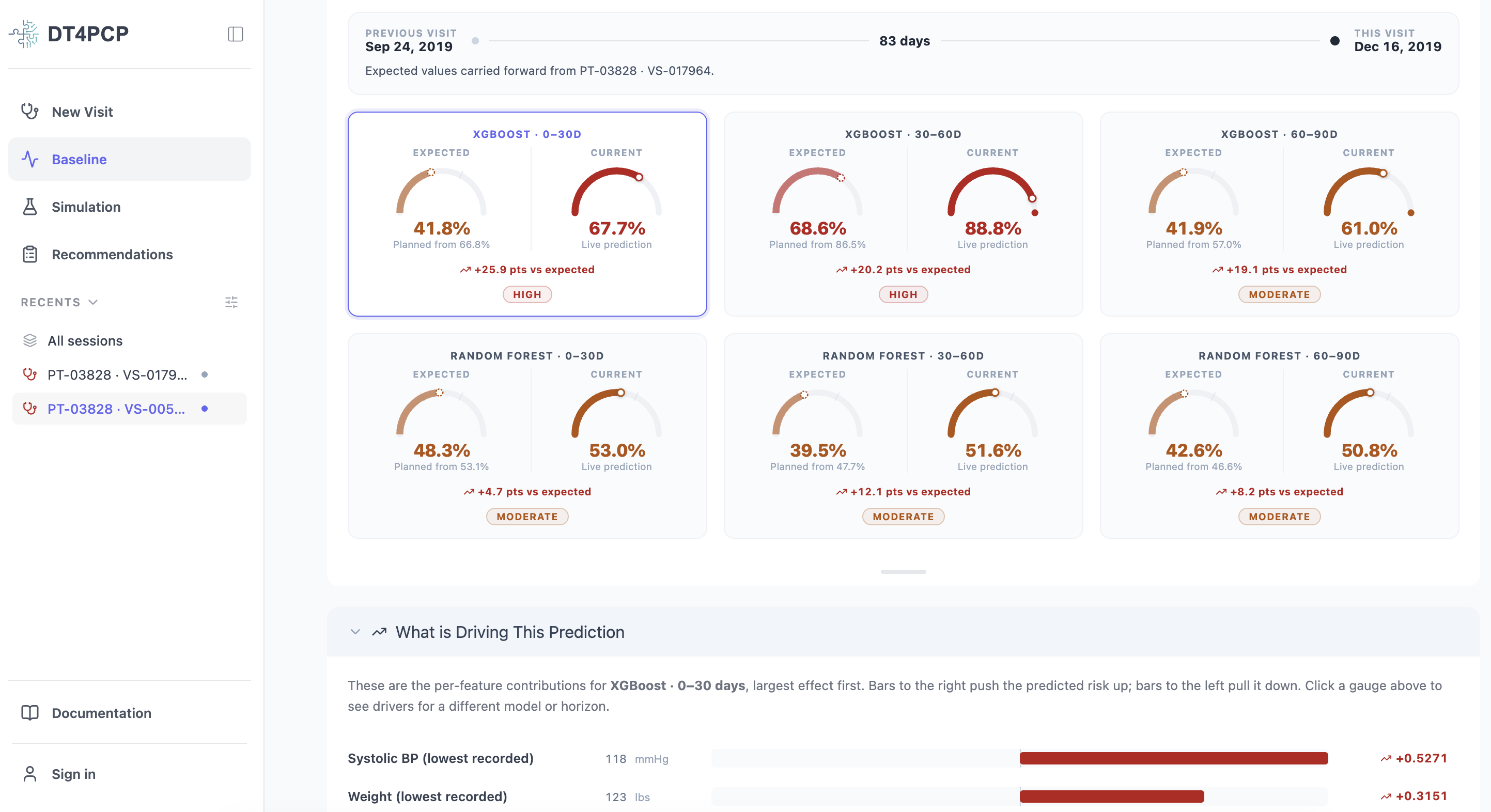Viewport: 1491px width, 812px height.
Task: Click the book icon beside Documentation
Action: pyautogui.click(x=30, y=712)
